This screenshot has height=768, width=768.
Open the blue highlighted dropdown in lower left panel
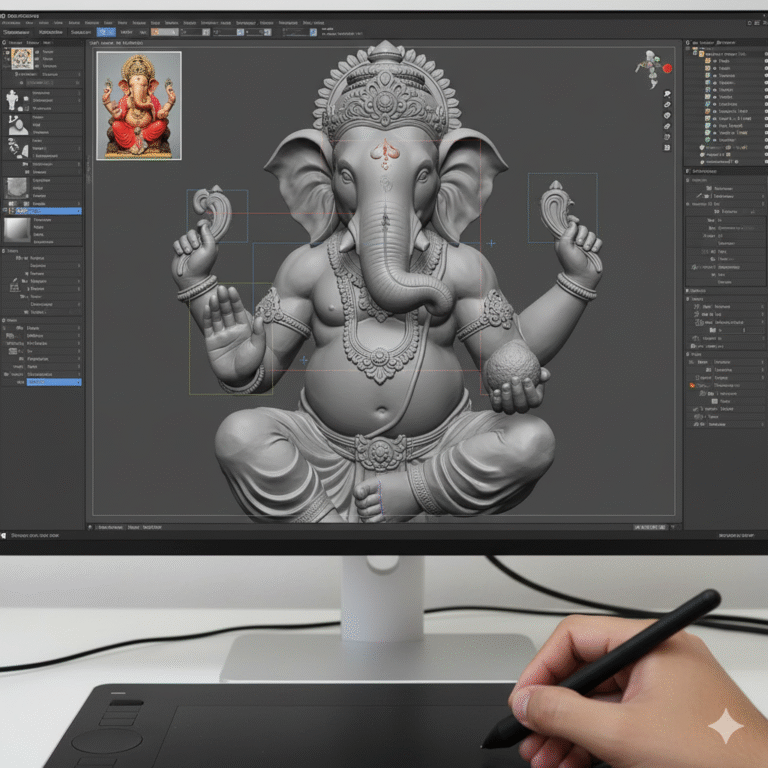(54, 382)
